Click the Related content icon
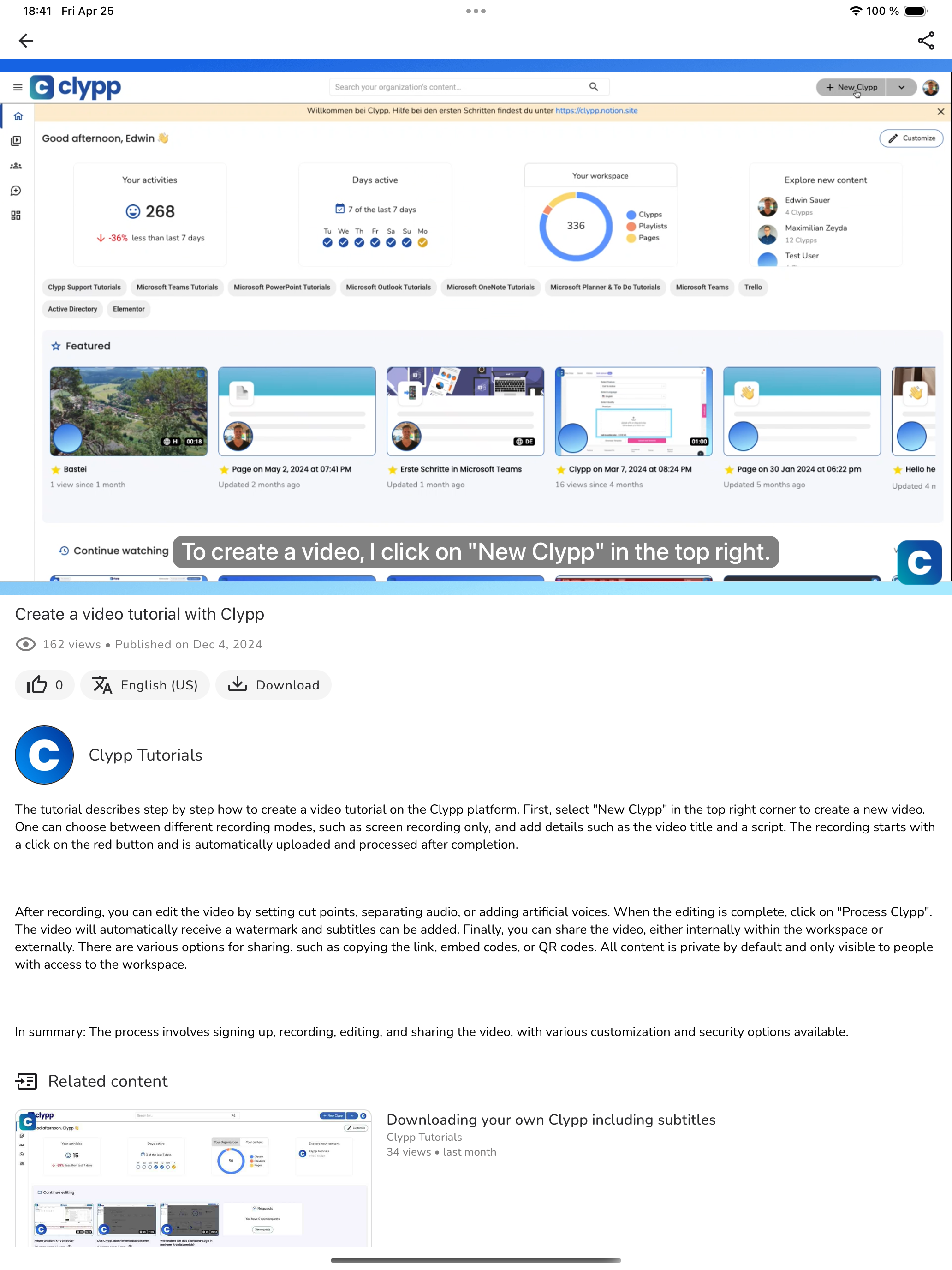The image size is (952, 1270). click(26, 1081)
